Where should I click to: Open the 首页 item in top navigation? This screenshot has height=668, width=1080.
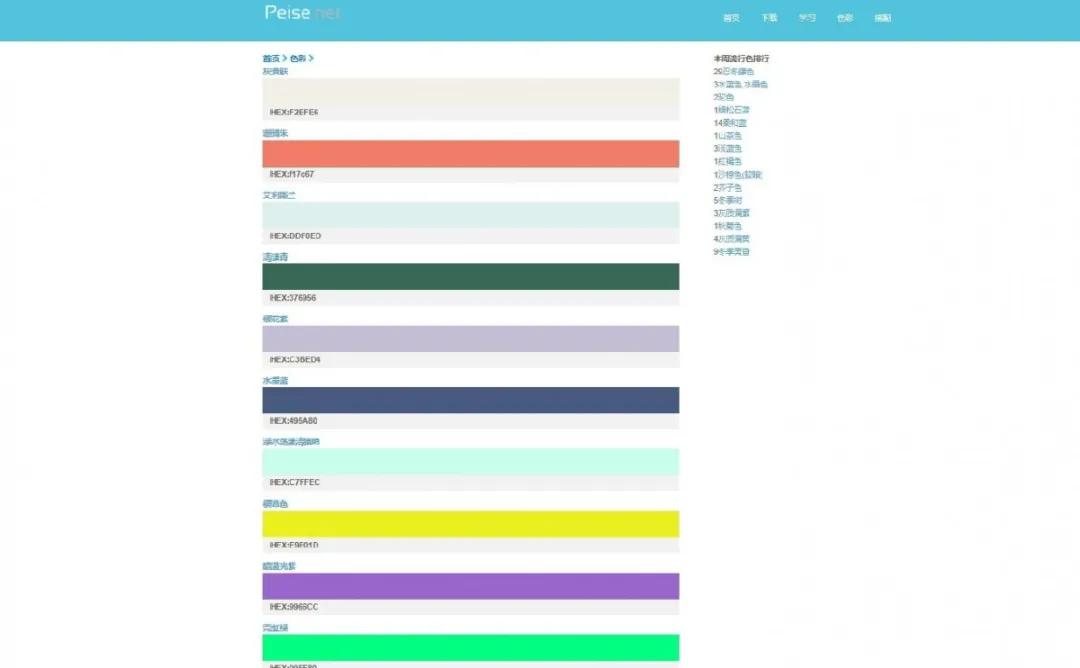click(731, 18)
